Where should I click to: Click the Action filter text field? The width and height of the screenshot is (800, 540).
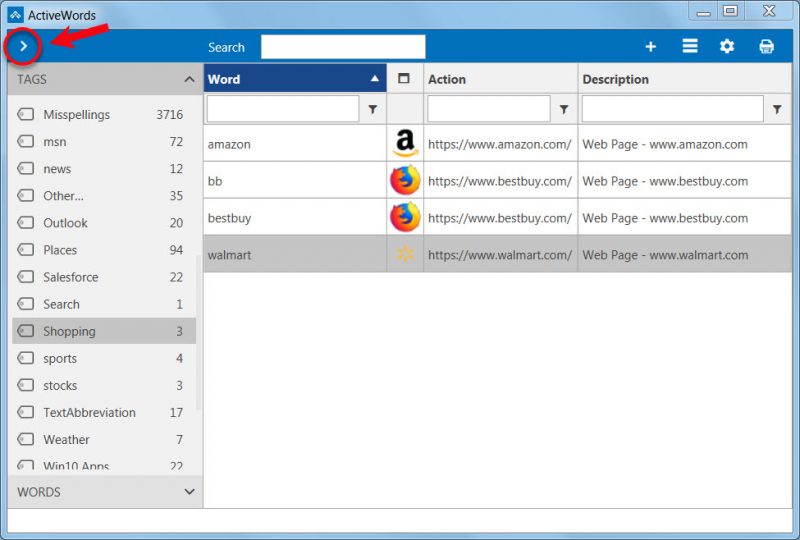[x=488, y=109]
